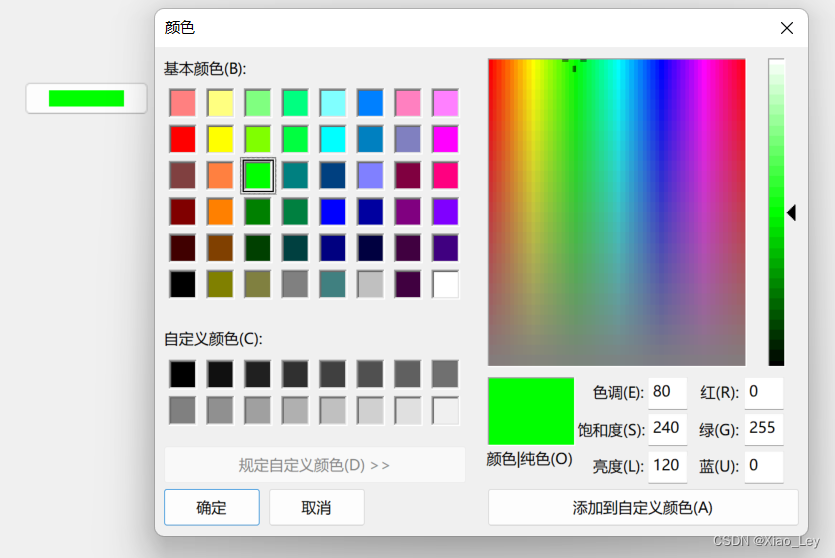The width and height of the screenshot is (835, 558).
Task: Select the pure blue basic color swatch
Action: (333, 211)
